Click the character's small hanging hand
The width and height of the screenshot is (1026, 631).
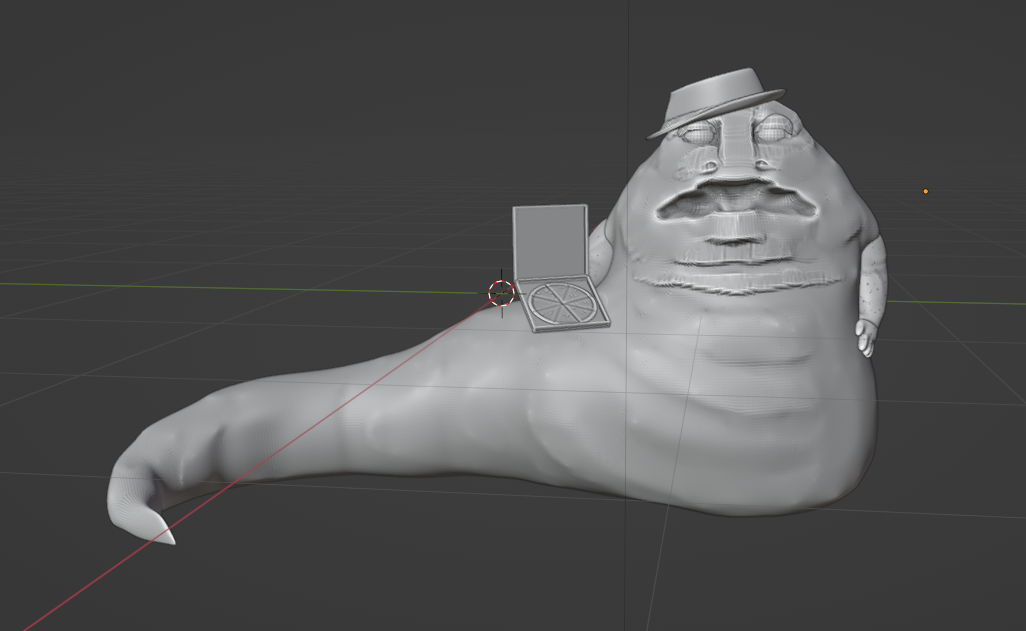[x=865, y=338]
